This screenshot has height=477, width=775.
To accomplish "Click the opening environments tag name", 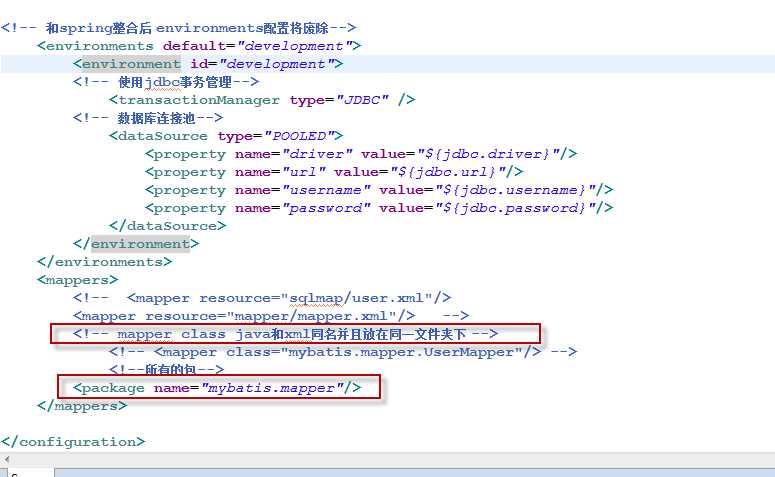I will point(99,46).
